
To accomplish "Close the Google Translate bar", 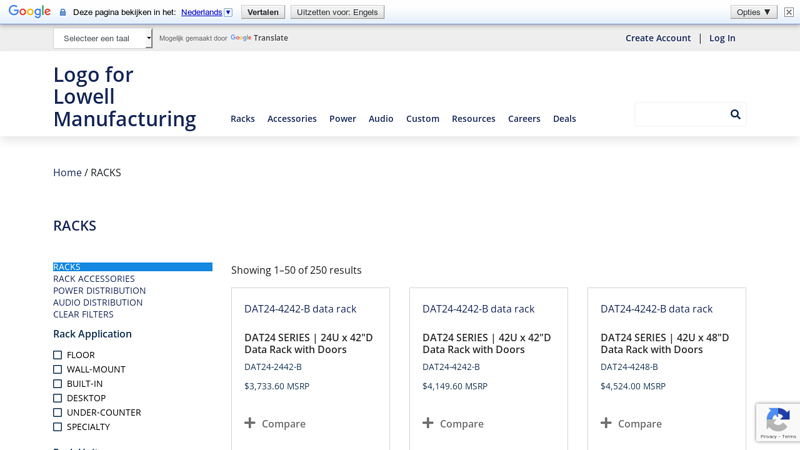I will [789, 12].
